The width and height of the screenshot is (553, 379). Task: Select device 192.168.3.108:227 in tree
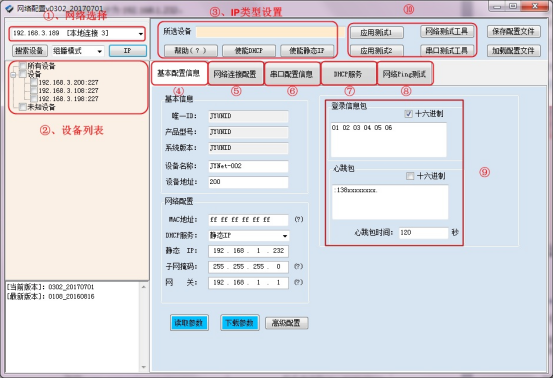68,91
